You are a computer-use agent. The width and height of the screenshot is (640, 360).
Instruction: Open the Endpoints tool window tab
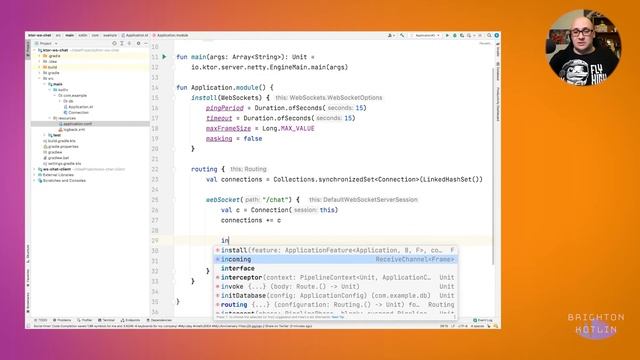[130, 320]
